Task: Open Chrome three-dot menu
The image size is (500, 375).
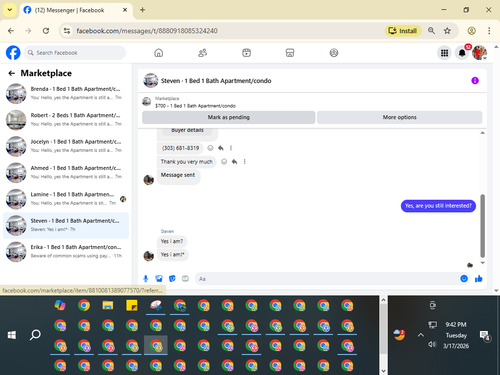Action: click(489, 31)
